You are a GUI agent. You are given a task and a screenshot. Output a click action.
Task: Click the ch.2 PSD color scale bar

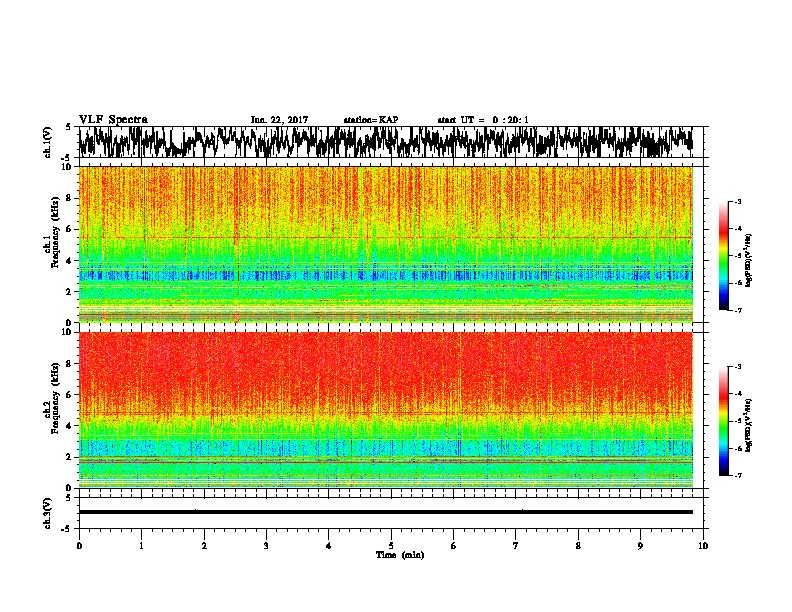(x=724, y=421)
